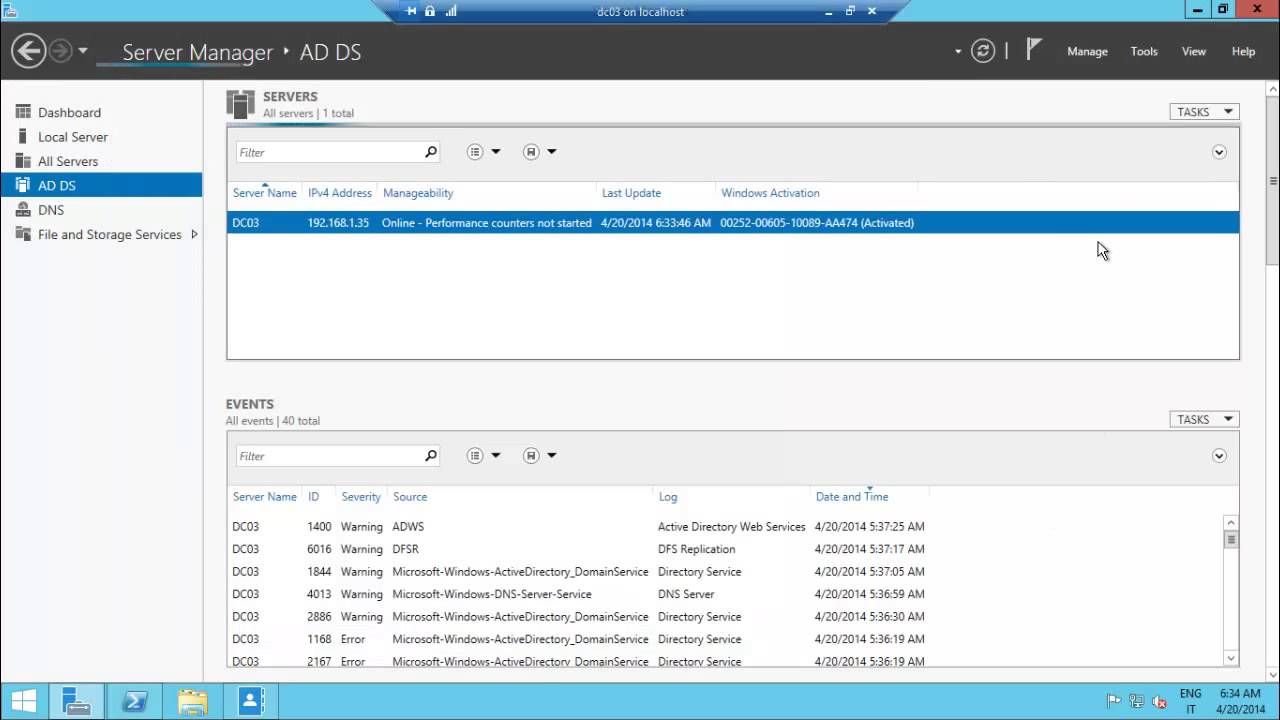The image size is (1280, 720).
Task: Sort servers by Server Name column
Action: tap(264, 193)
